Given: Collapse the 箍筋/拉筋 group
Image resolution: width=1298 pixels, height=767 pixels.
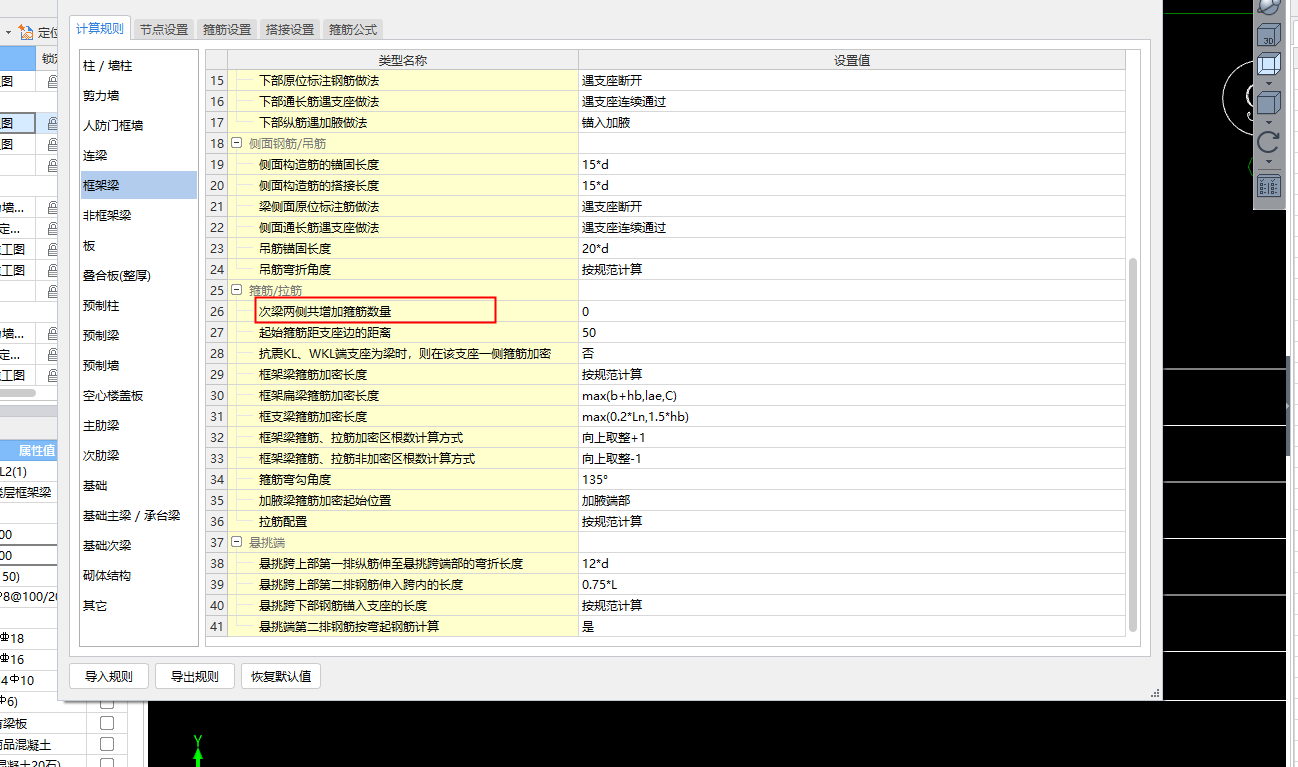Looking at the screenshot, I should tap(237, 291).
